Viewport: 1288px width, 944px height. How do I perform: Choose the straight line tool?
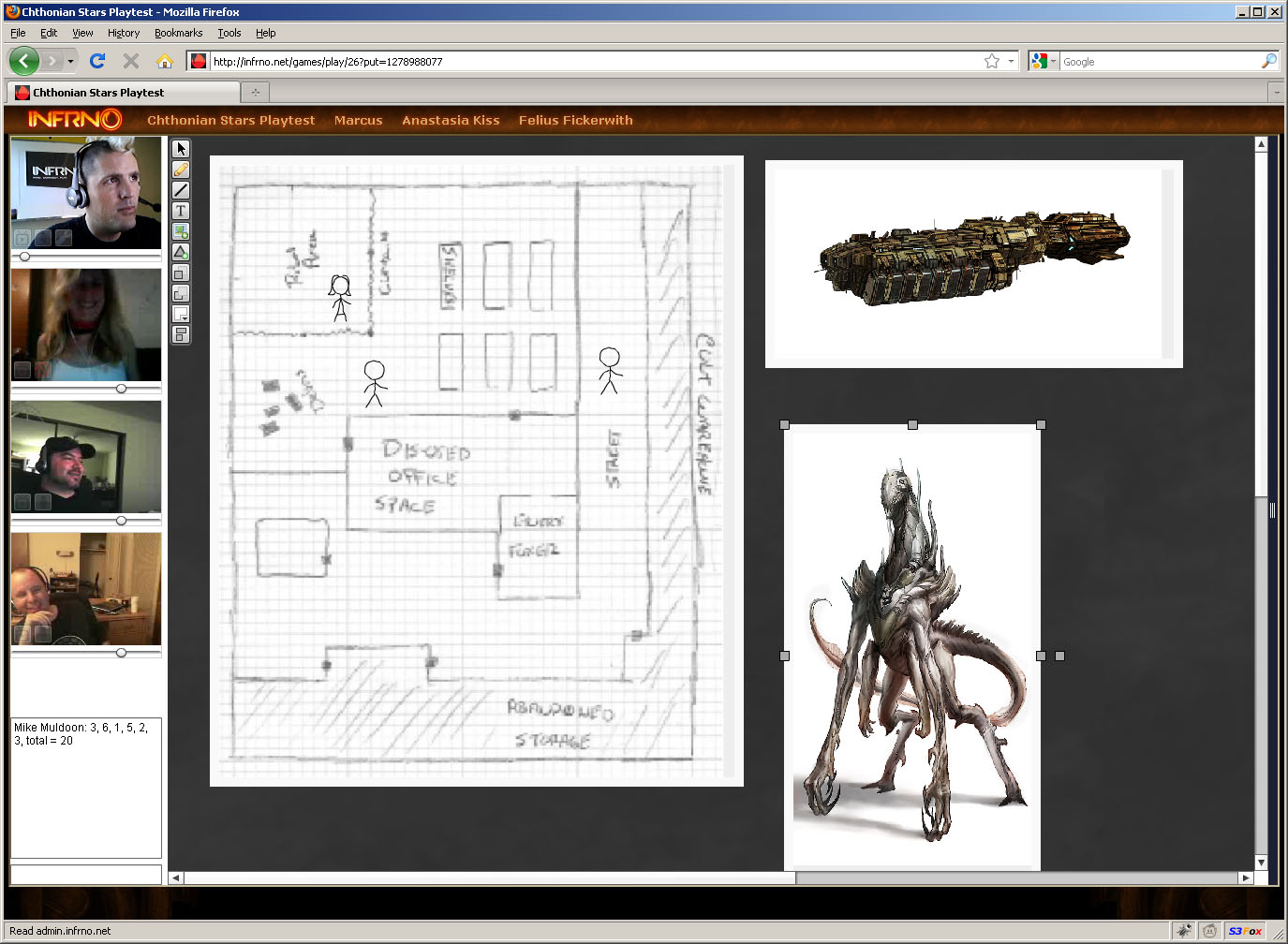click(x=181, y=190)
